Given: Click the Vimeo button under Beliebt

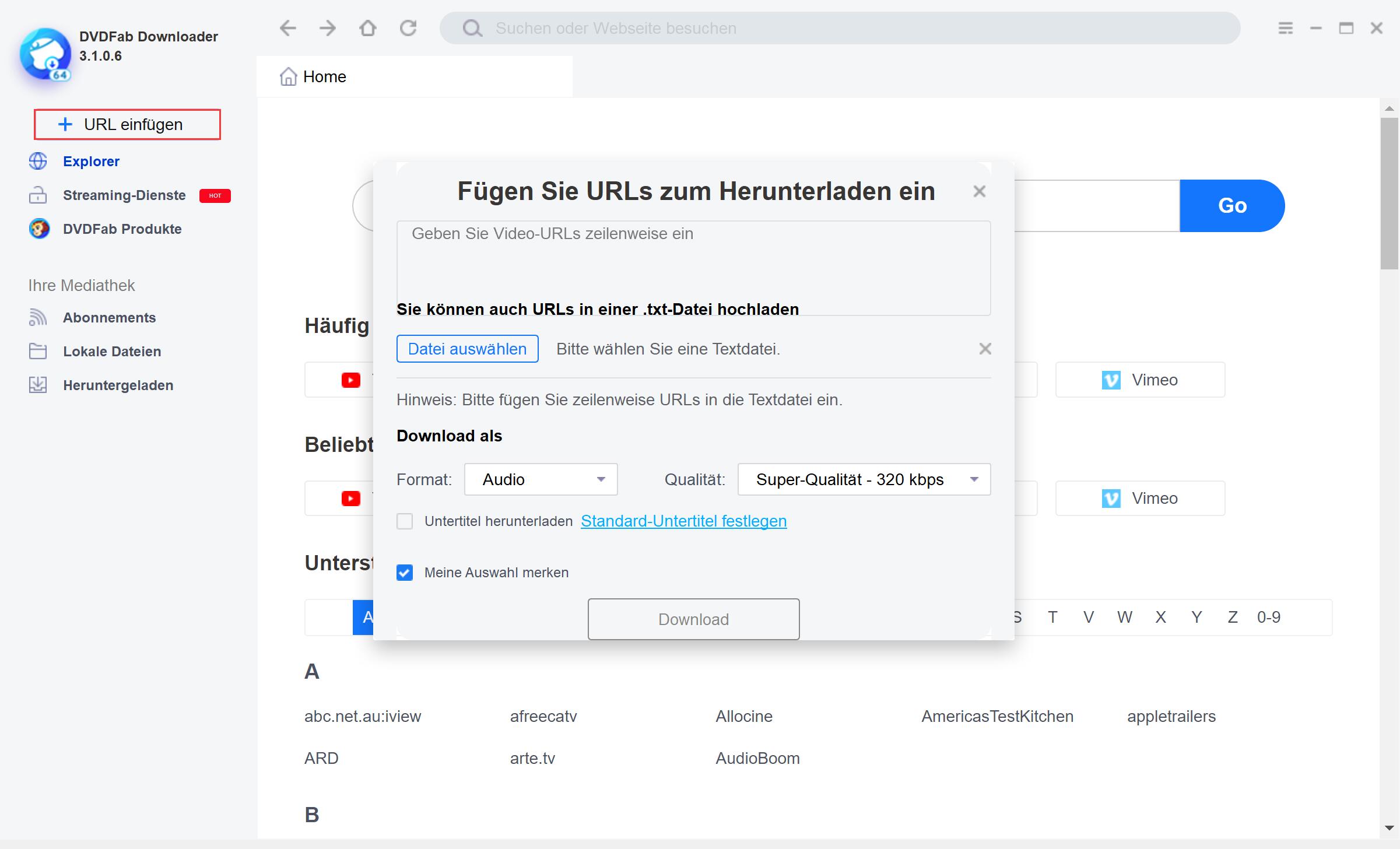Looking at the screenshot, I should [1140, 499].
